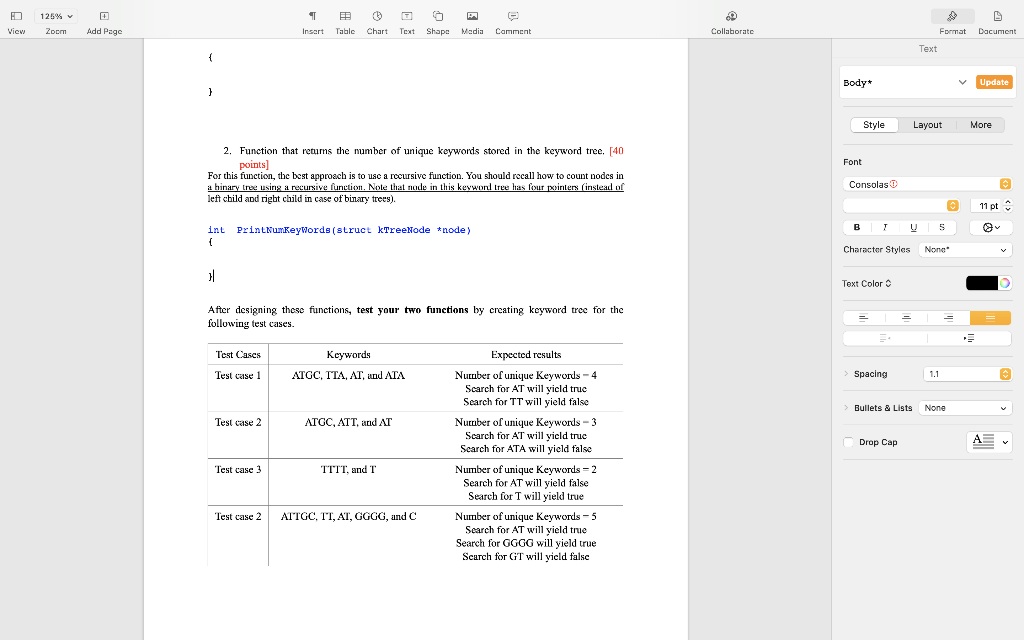
Task: Switch to the Layout tab
Action: 927,124
